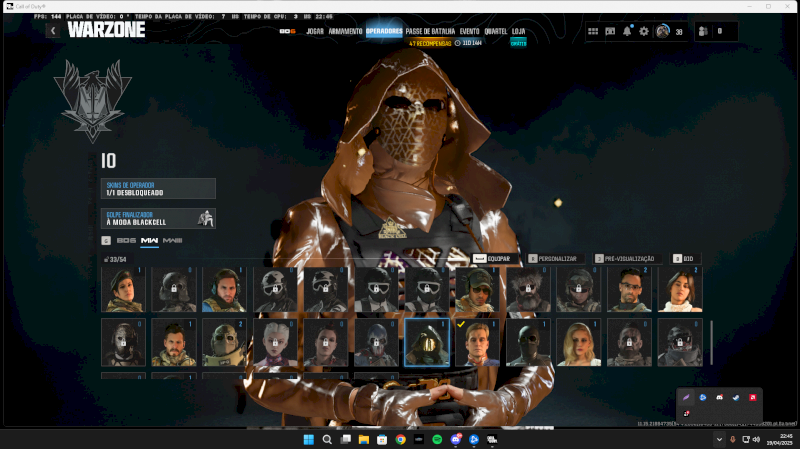Screen dimensions: 800x449
Task: Select the locked skull-mask operator in second row
Action: 377,342
